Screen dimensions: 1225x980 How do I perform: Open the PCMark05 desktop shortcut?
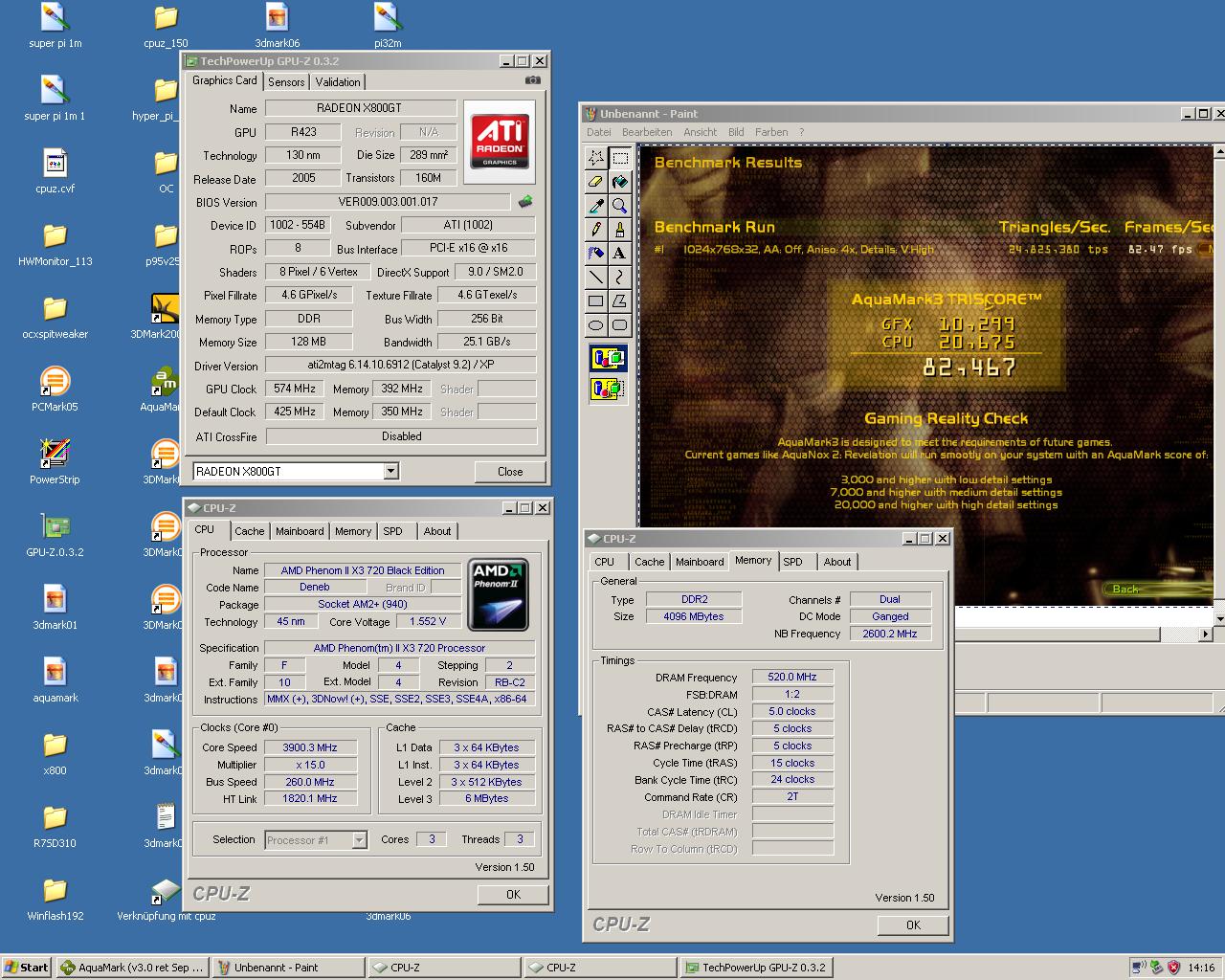click(55, 388)
